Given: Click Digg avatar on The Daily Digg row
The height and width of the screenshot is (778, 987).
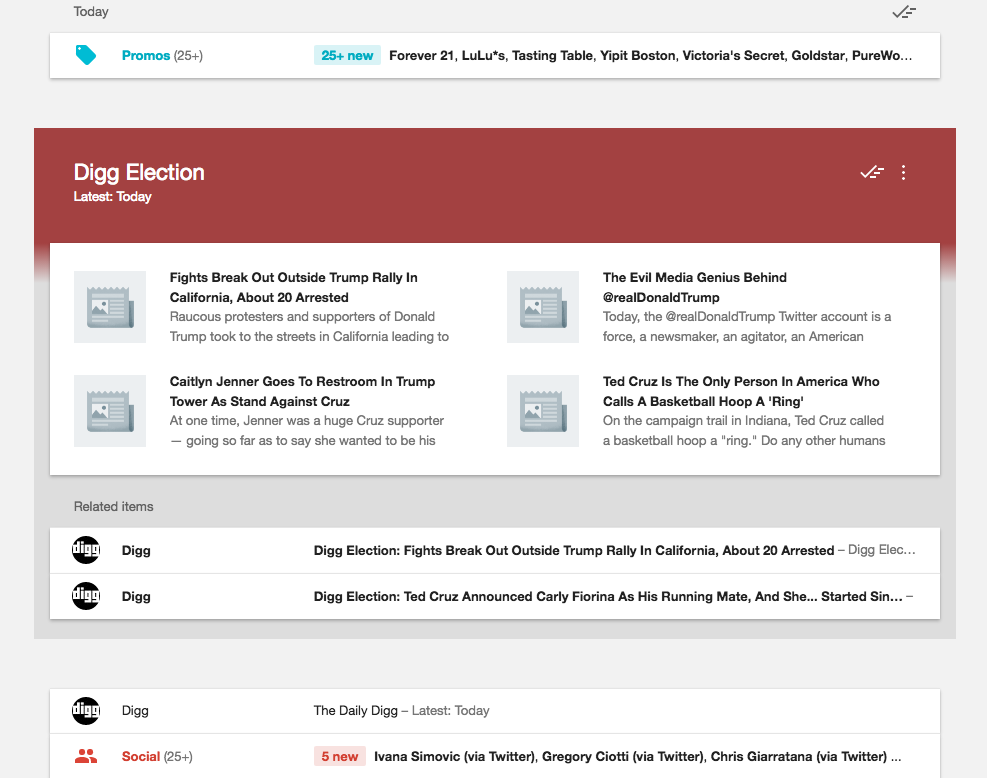Looking at the screenshot, I should pyautogui.click(x=86, y=711).
